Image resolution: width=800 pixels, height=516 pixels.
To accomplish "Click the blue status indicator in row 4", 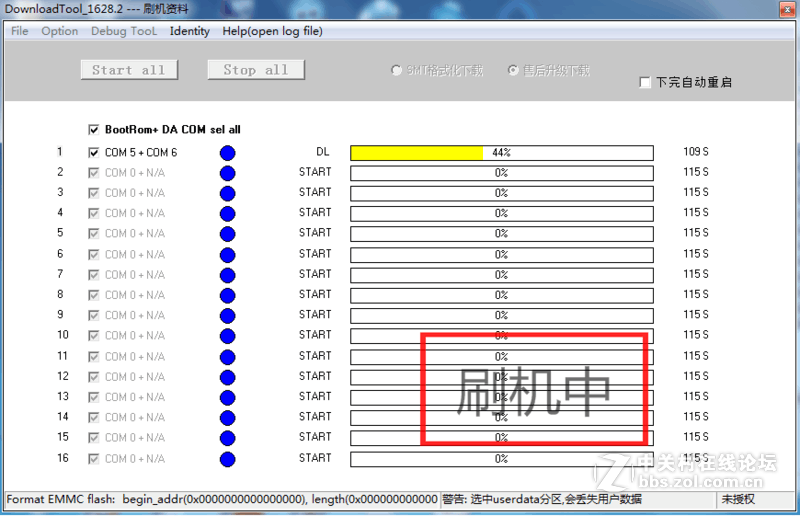I will tap(228, 214).
